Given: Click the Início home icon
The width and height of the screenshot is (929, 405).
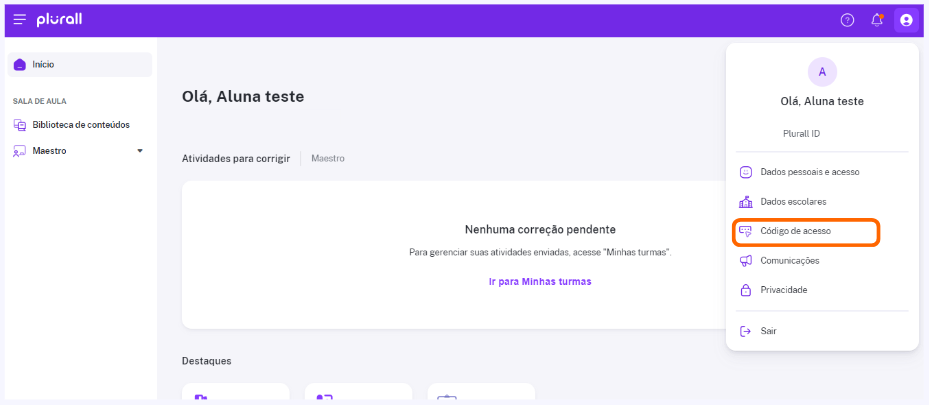Looking at the screenshot, I should coord(20,65).
